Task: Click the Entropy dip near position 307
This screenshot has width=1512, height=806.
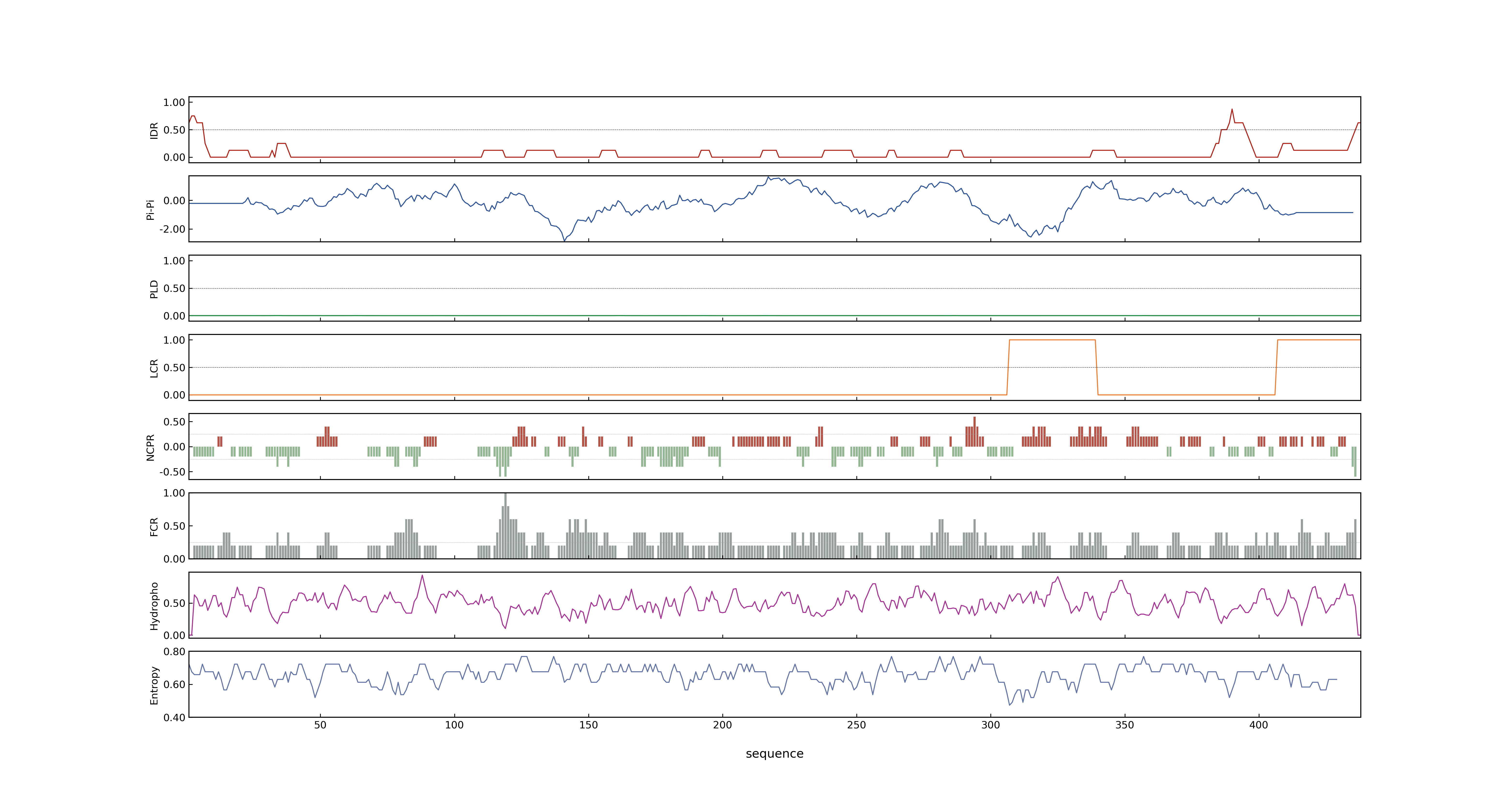Action: click(1010, 704)
